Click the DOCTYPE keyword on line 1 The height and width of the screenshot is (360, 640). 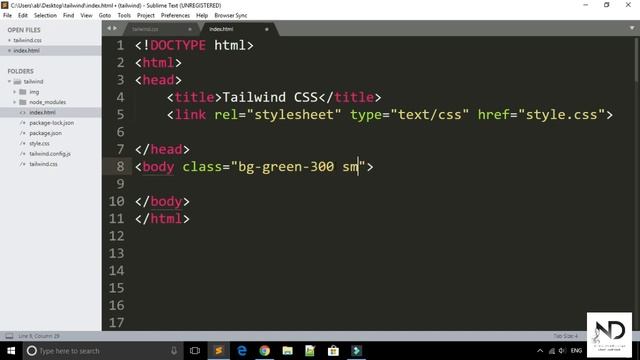178,45
